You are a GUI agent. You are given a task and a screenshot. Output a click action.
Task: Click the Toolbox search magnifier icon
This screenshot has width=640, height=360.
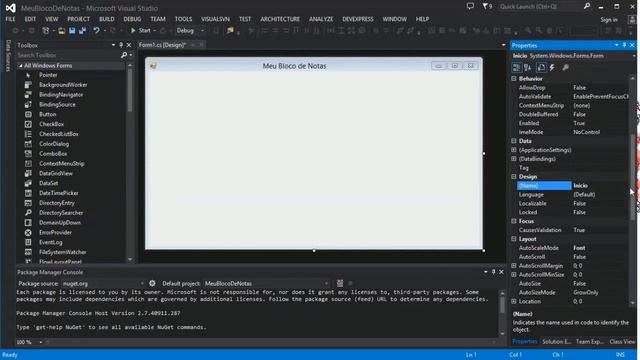[124, 55]
